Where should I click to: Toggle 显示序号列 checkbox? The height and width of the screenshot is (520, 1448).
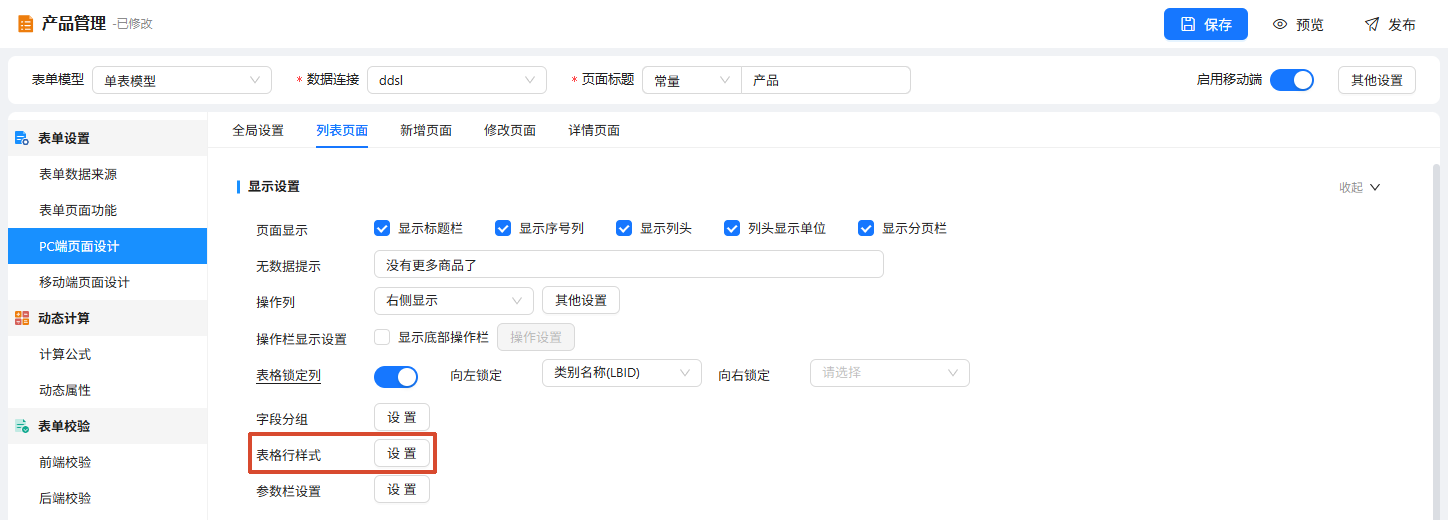tap(503, 228)
